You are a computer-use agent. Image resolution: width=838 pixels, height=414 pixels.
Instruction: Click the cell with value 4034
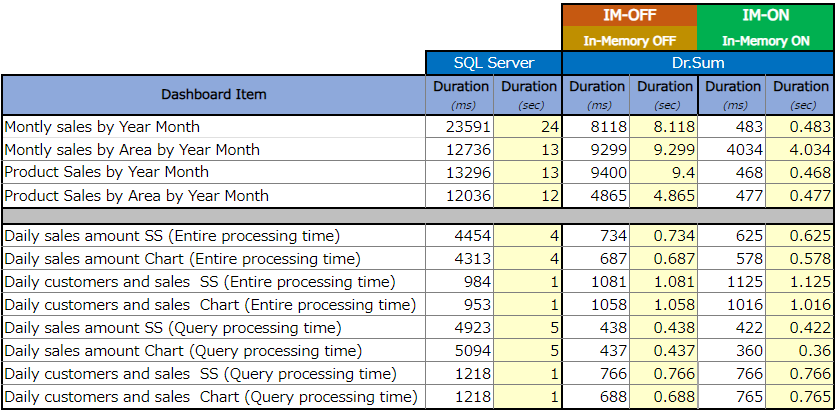[732, 150]
